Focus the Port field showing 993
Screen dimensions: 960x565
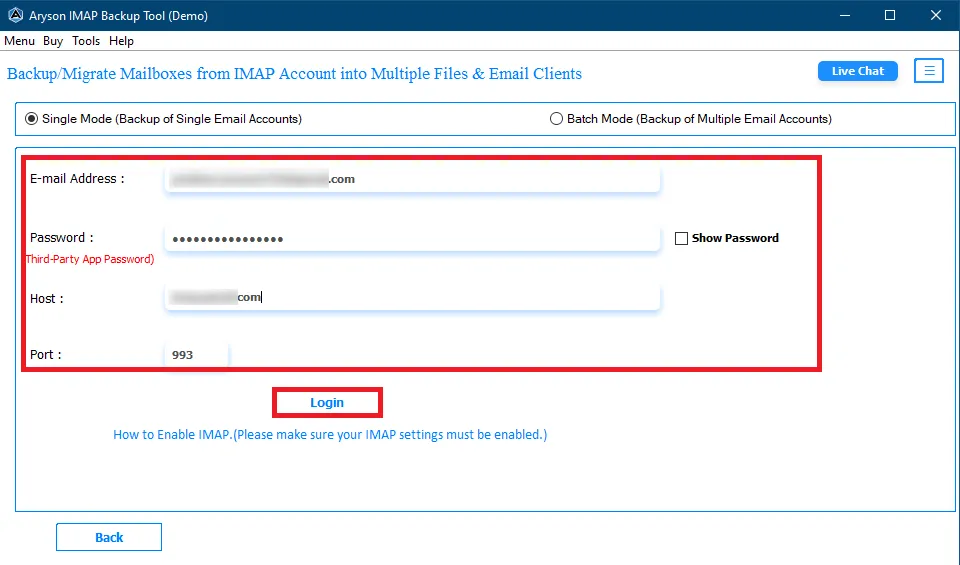(x=197, y=354)
